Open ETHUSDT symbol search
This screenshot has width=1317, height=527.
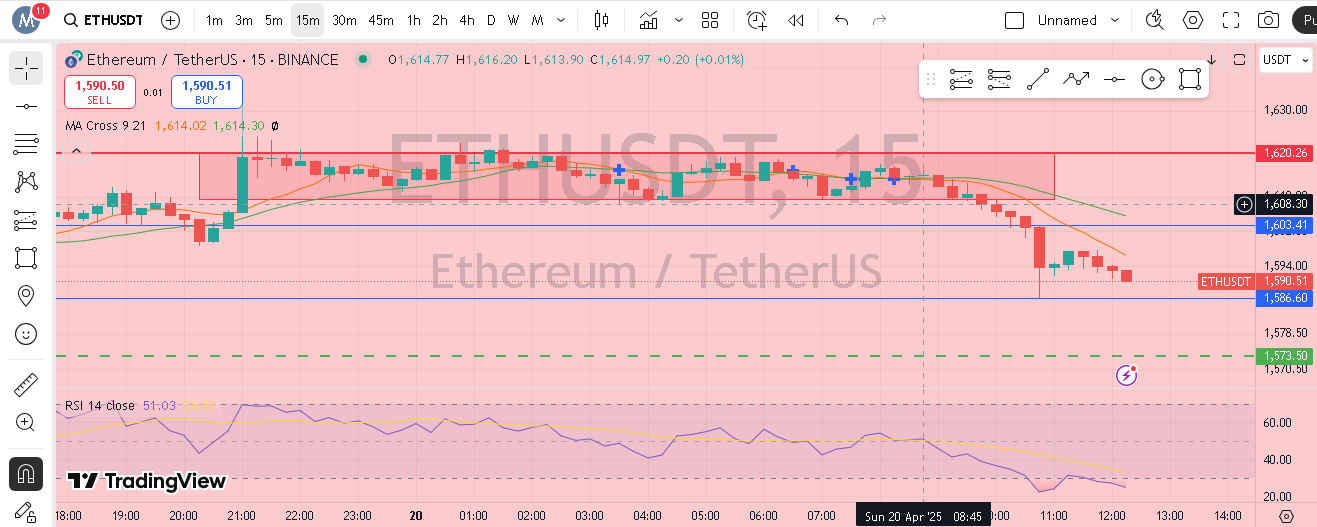[103, 20]
